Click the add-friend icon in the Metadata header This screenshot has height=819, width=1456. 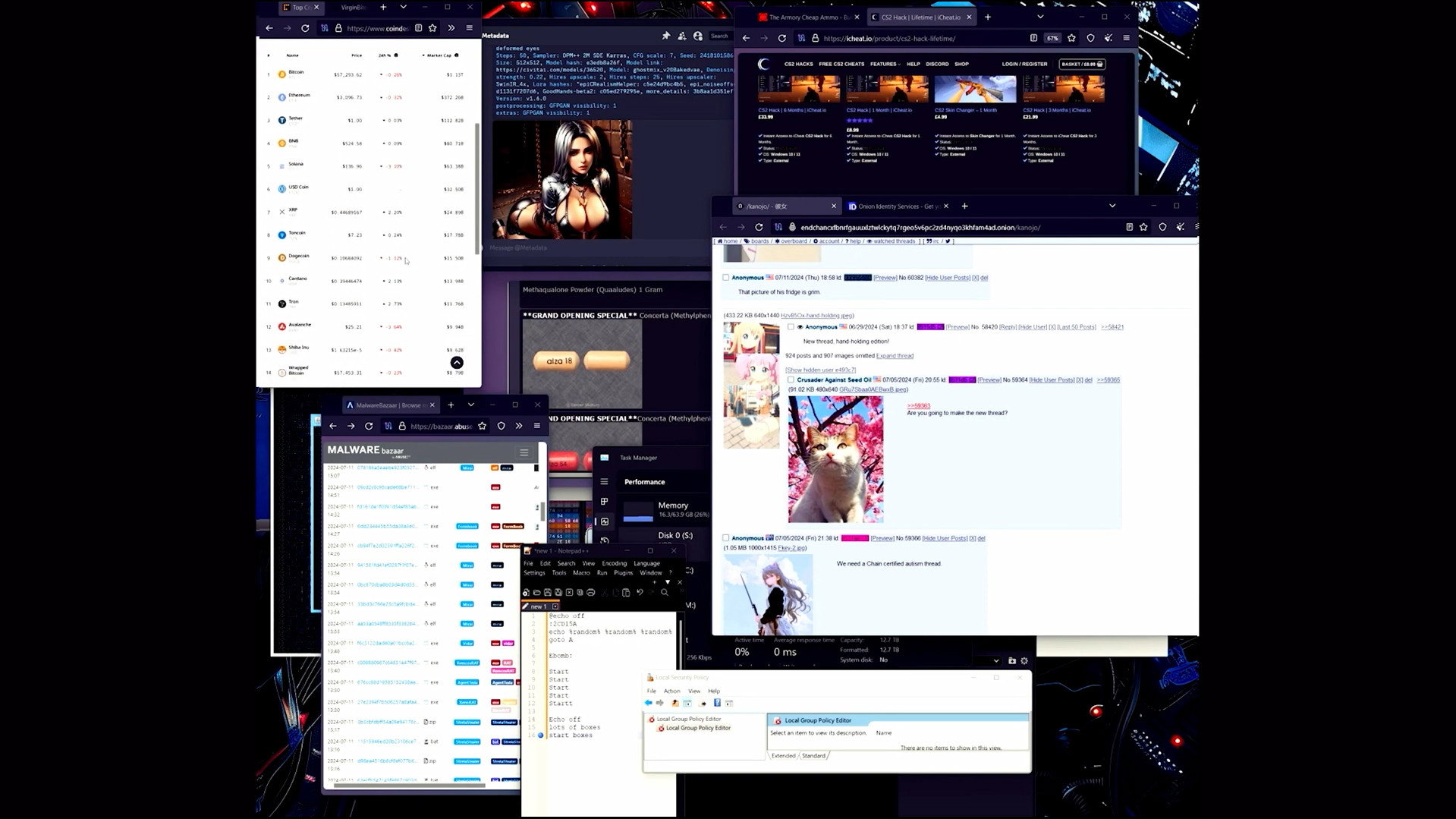(682, 36)
